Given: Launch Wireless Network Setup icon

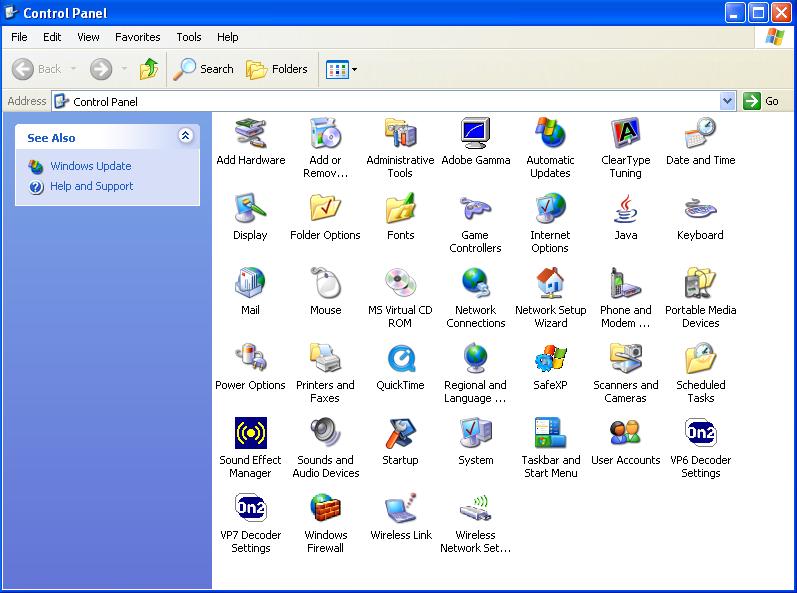Looking at the screenshot, I should coord(475,508).
